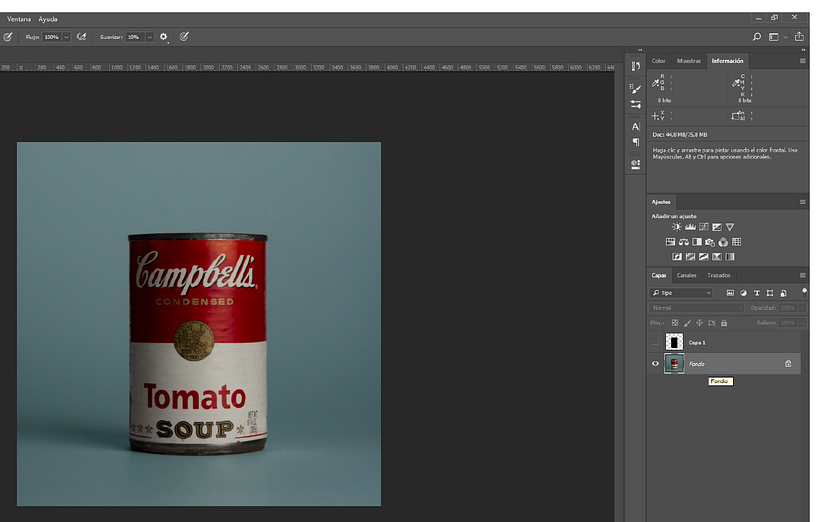This screenshot has width=820, height=522.
Task: Add a Channel Mixer adjustment
Action: (x=723, y=242)
